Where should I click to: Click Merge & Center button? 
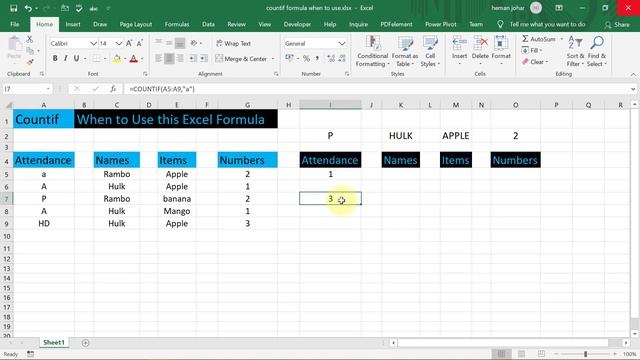(x=241, y=59)
